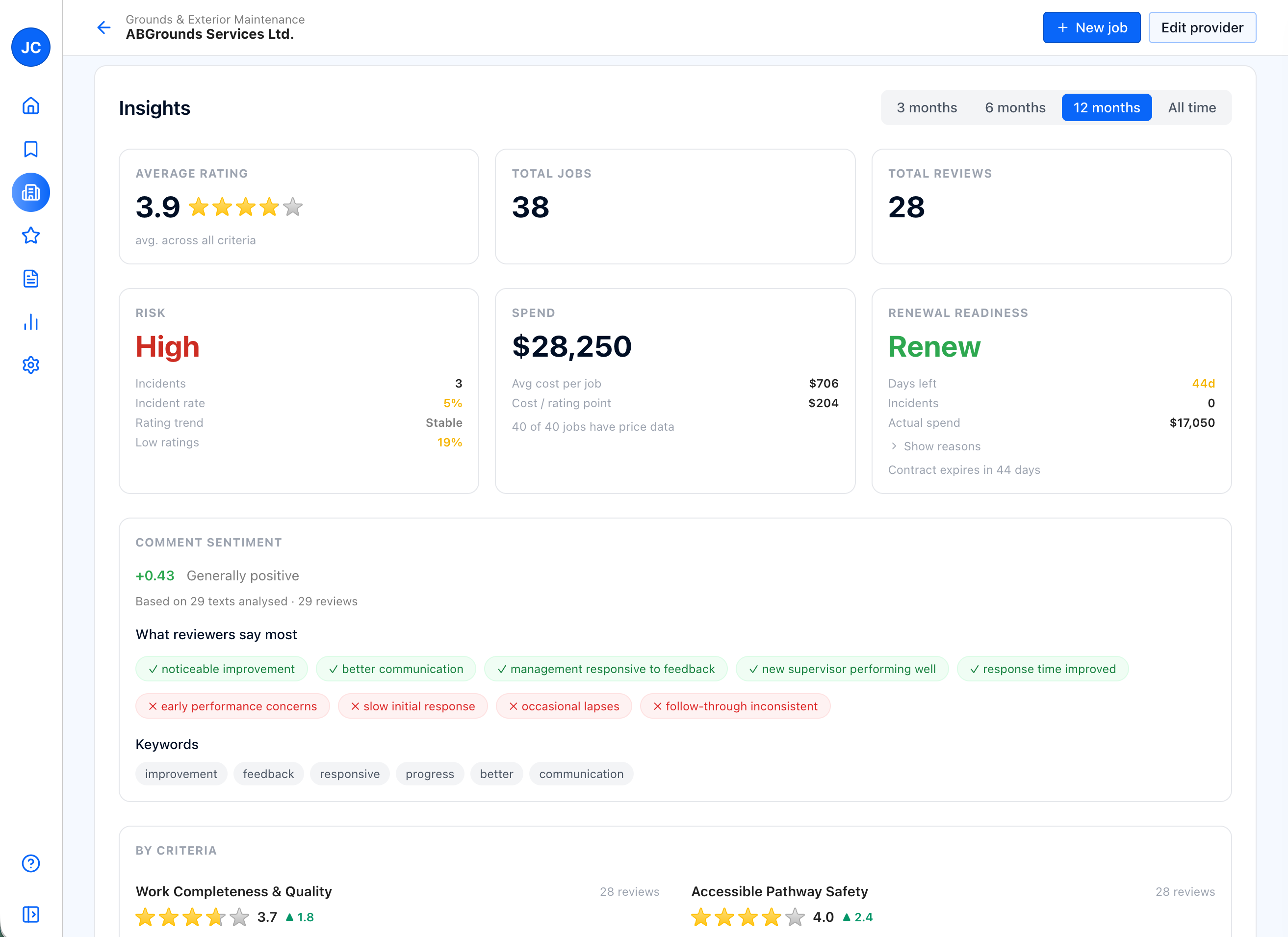Expand Show reasons under Renewal Readiness
Screen dimensions: 1288x937
[935, 446]
